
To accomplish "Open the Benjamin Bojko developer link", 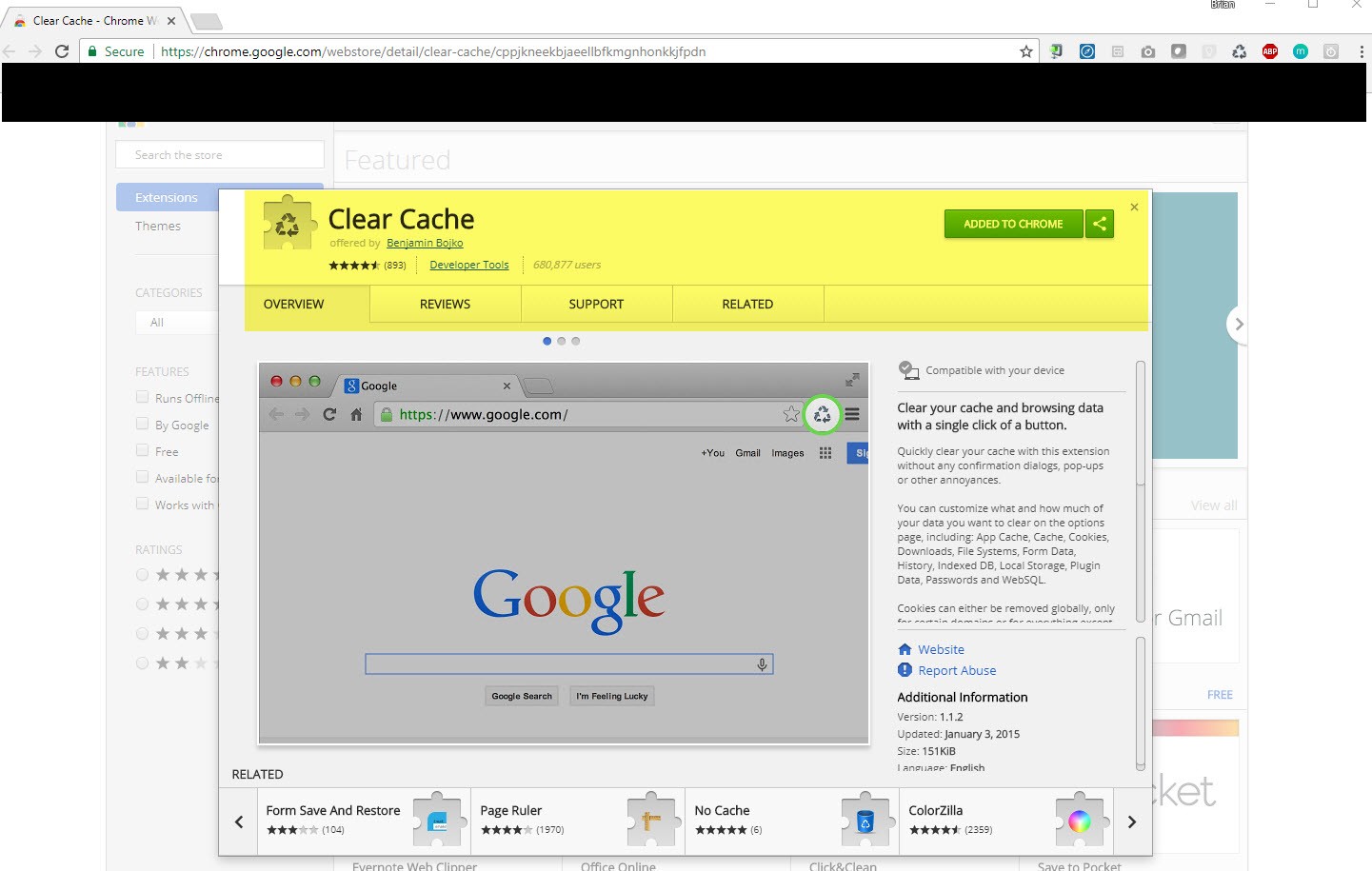I will [x=425, y=243].
